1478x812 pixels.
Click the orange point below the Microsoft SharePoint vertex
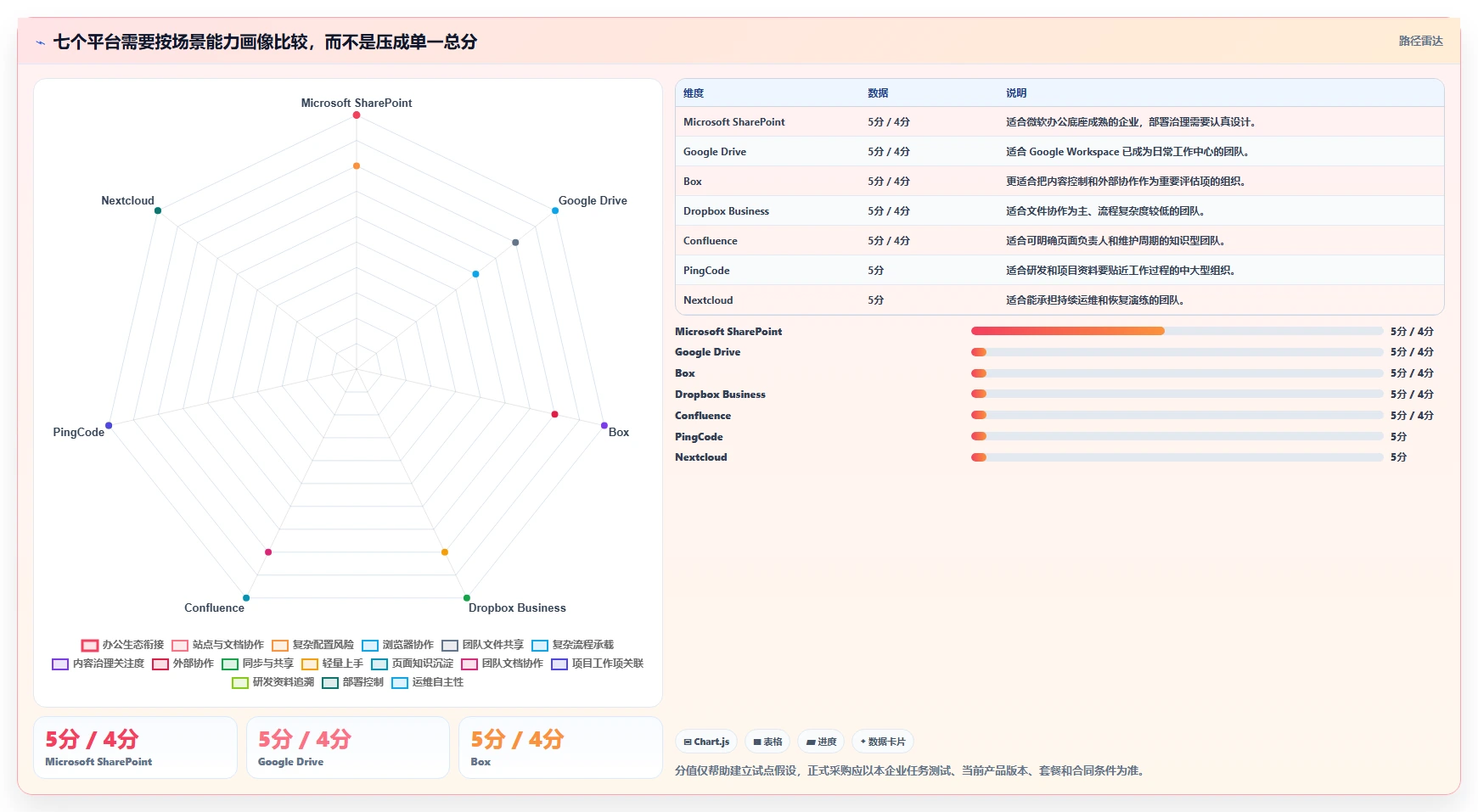tap(357, 166)
